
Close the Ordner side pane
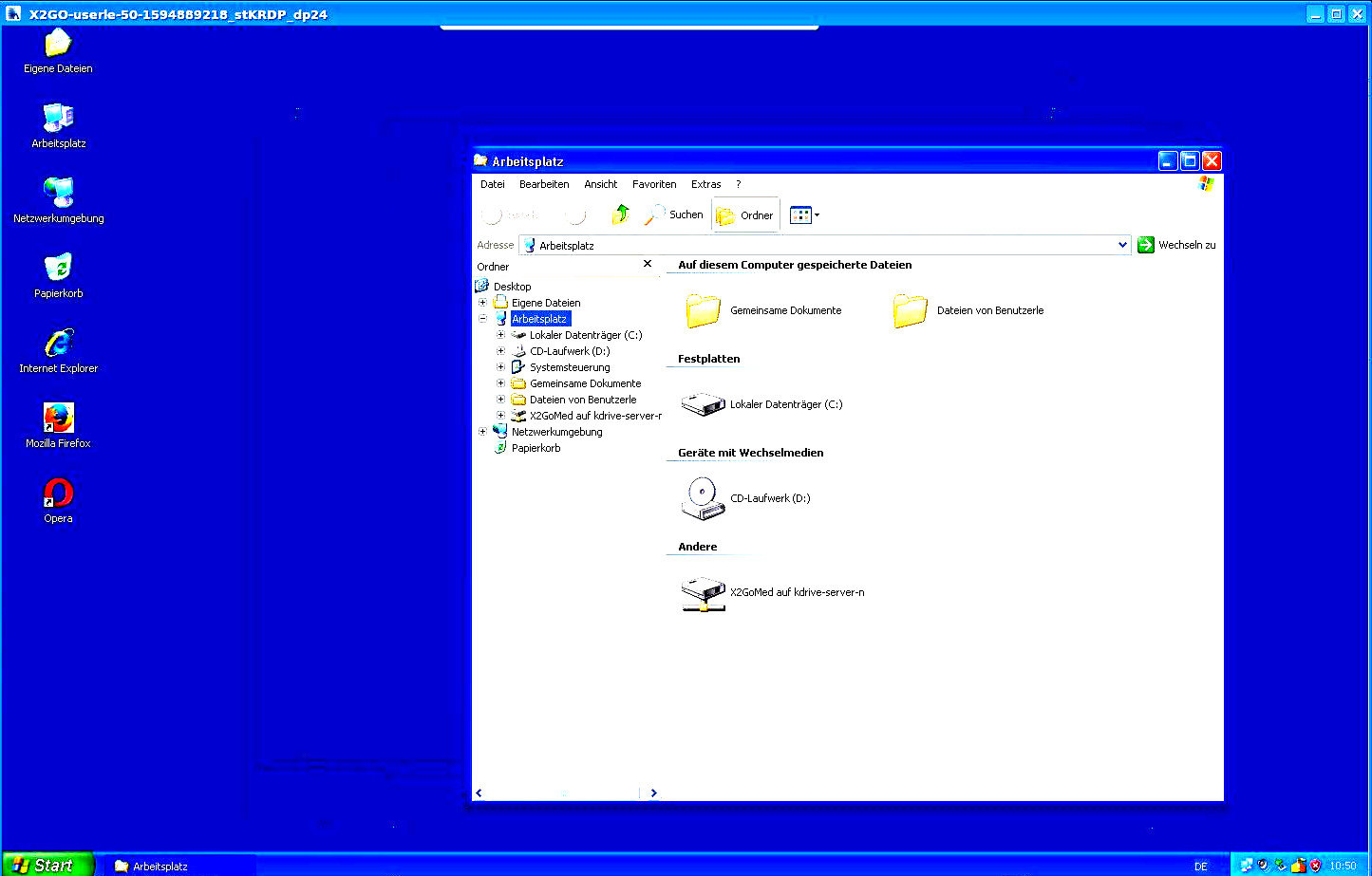coord(648,264)
